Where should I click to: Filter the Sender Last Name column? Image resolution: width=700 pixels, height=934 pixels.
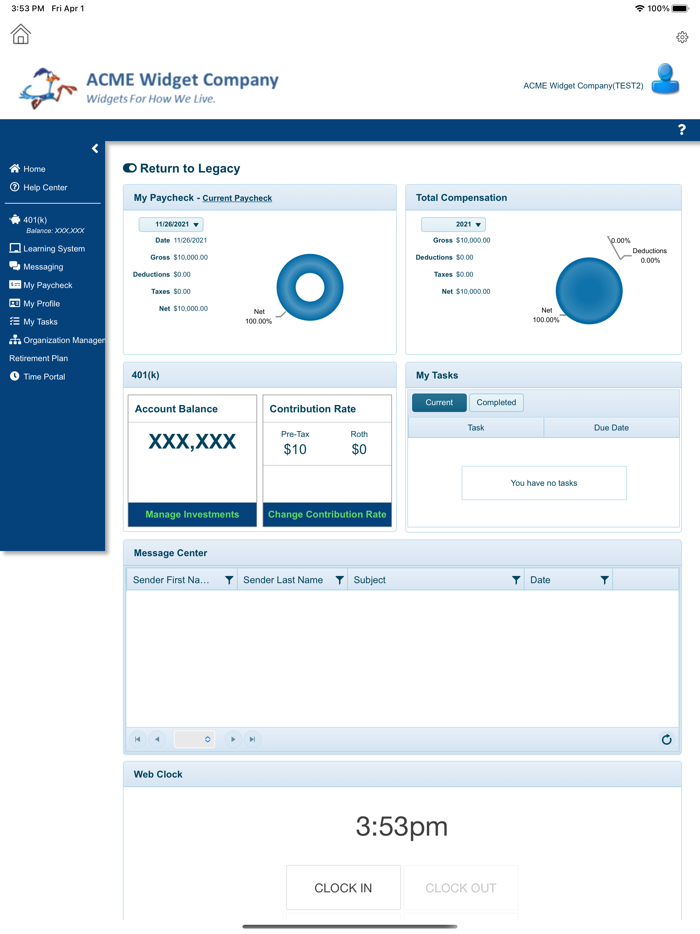pyautogui.click(x=339, y=580)
